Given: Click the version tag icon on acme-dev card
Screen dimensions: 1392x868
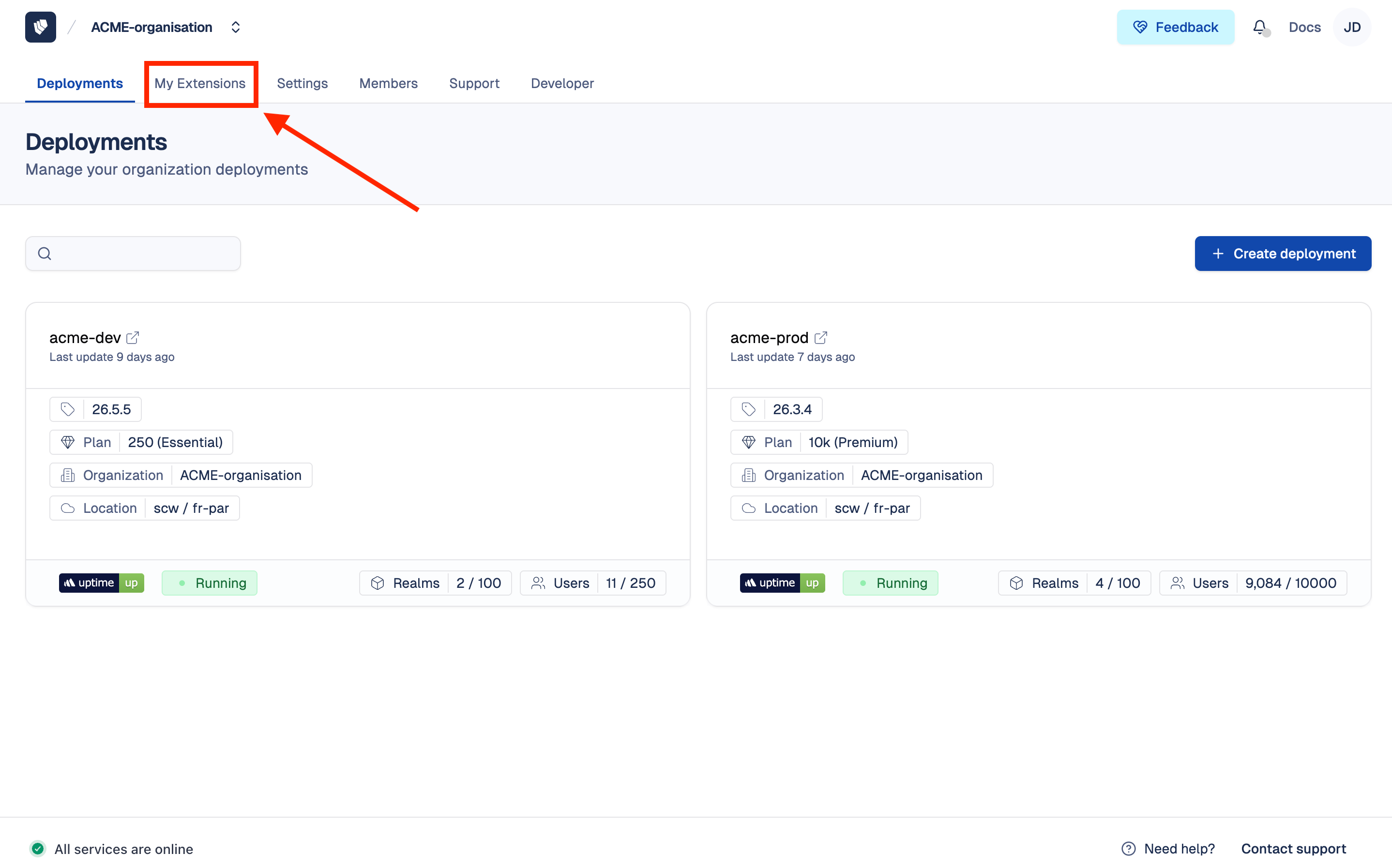Looking at the screenshot, I should [67, 409].
